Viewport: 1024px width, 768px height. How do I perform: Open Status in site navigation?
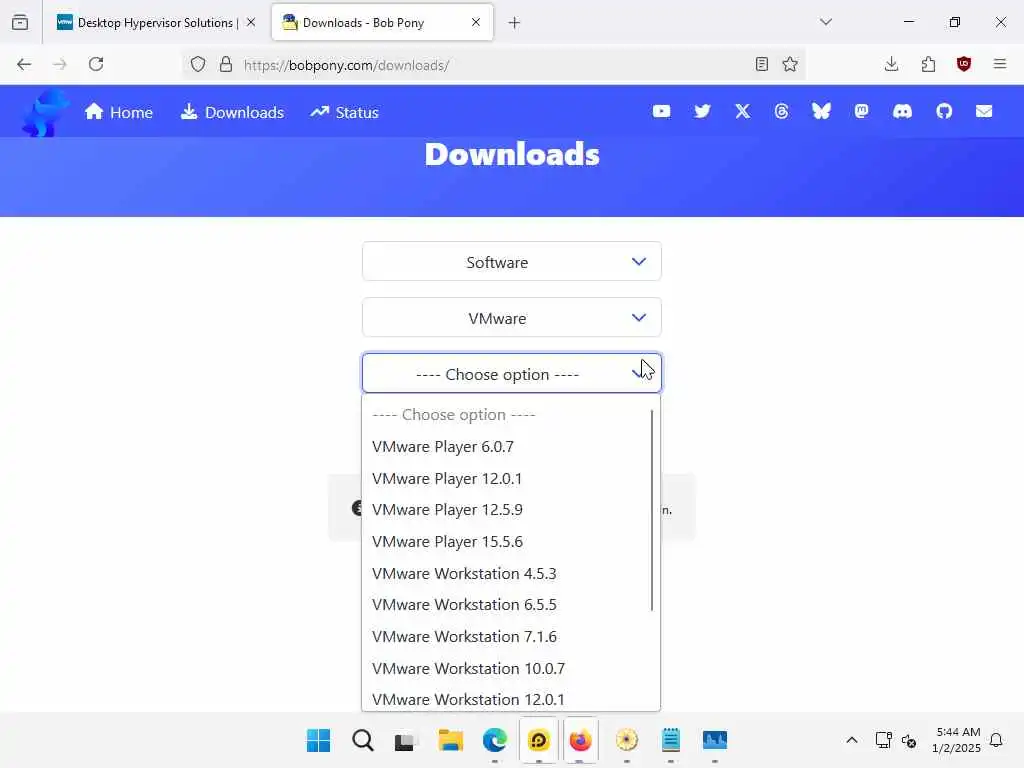click(344, 112)
